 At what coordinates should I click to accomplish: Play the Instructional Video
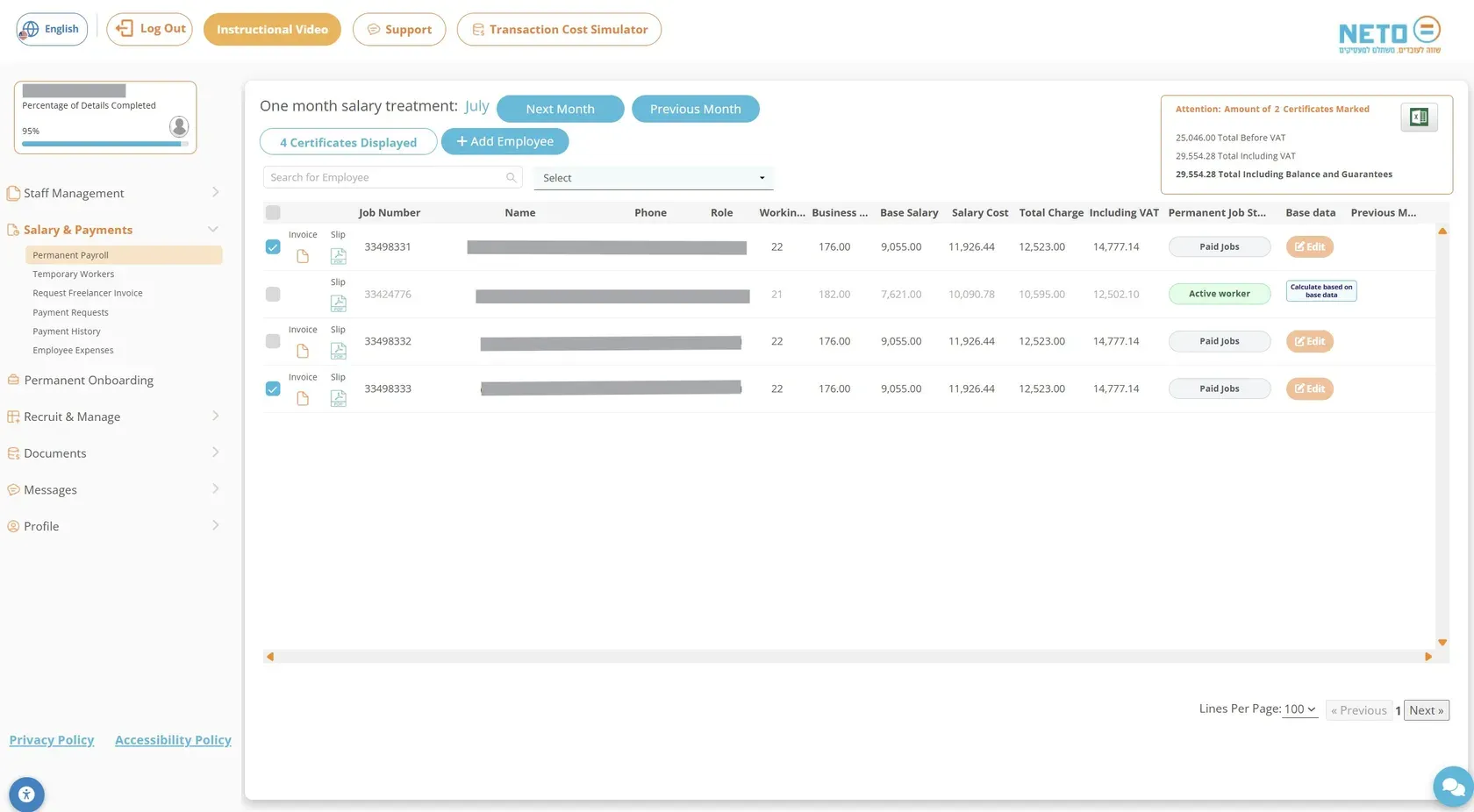coord(272,29)
